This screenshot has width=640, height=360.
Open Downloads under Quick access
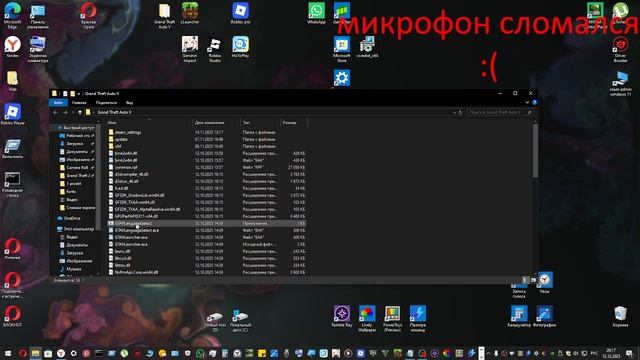(75, 144)
